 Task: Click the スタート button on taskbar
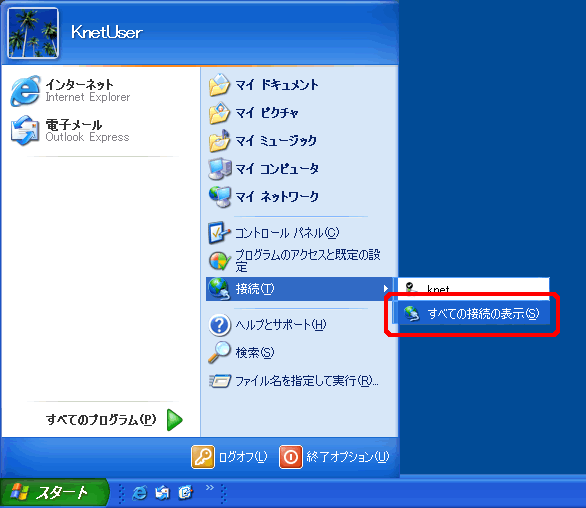(54, 493)
